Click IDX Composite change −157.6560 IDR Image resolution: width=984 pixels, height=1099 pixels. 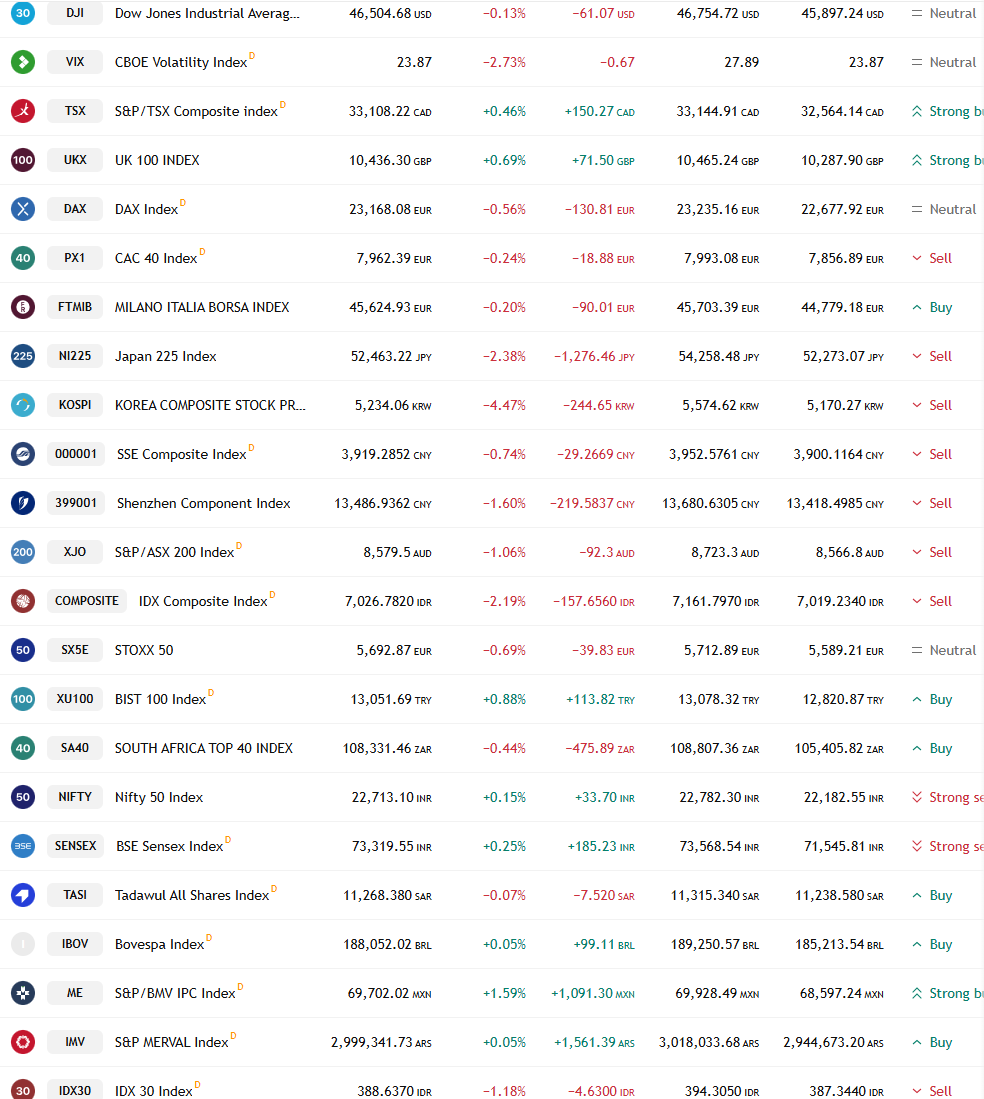pos(594,601)
